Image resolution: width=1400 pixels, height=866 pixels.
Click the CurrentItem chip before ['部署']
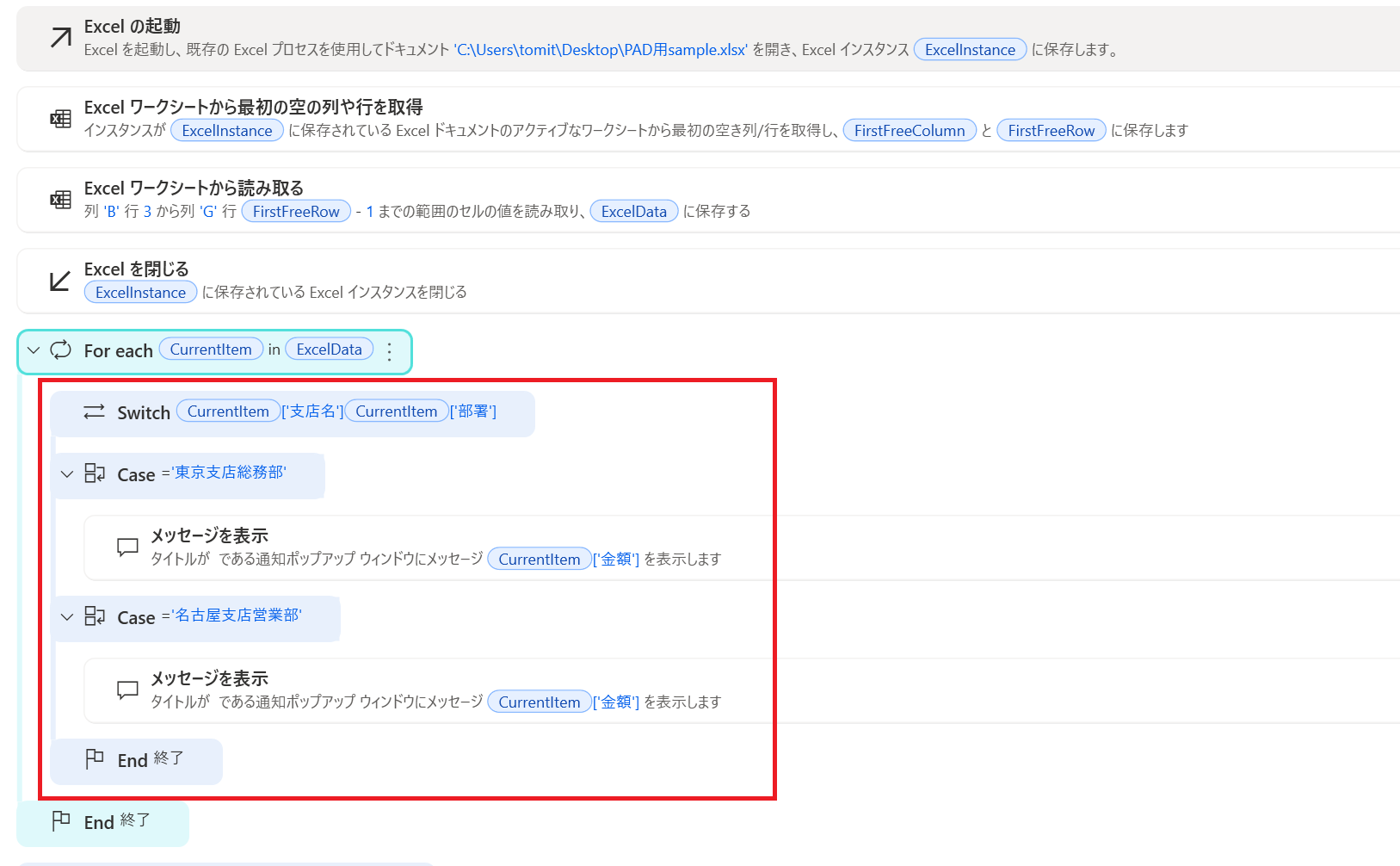click(x=397, y=411)
